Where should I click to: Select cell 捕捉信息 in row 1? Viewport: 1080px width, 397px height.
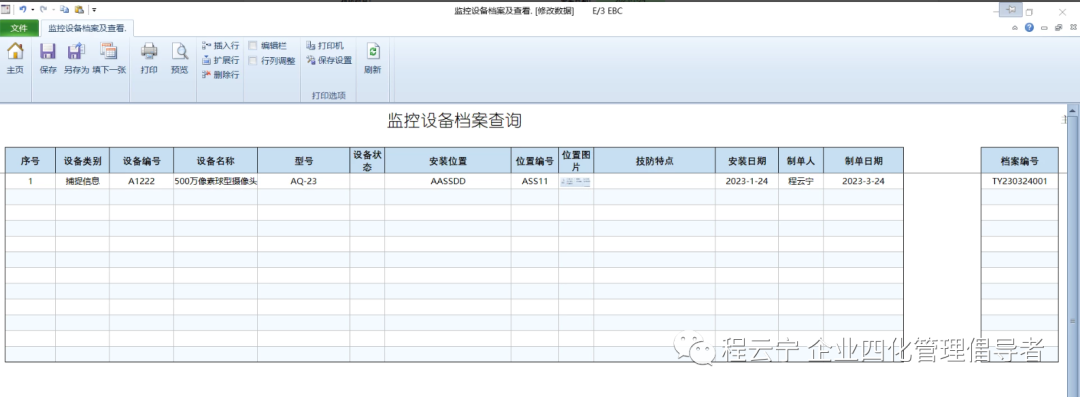(x=83, y=181)
